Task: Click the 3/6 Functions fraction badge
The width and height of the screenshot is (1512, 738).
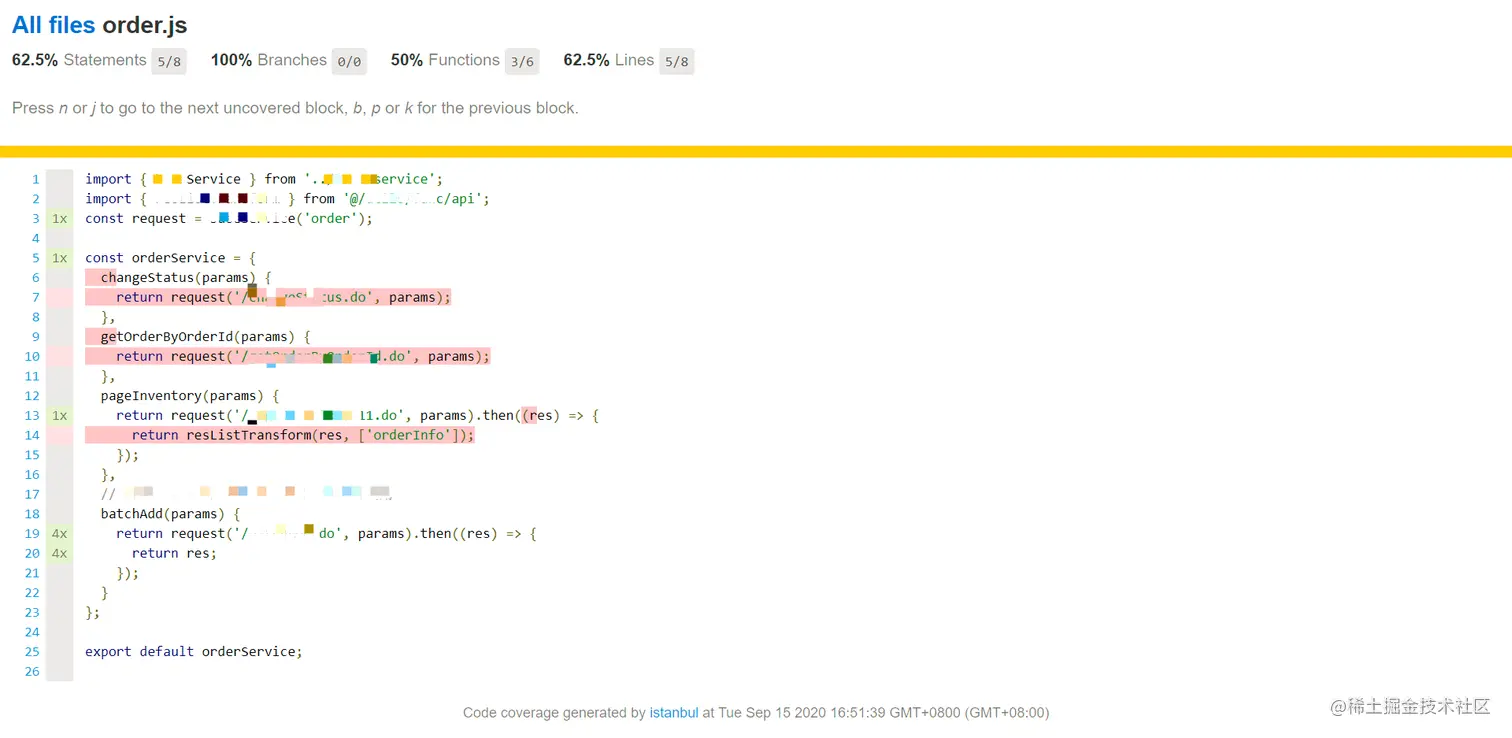Action: pyautogui.click(x=522, y=62)
